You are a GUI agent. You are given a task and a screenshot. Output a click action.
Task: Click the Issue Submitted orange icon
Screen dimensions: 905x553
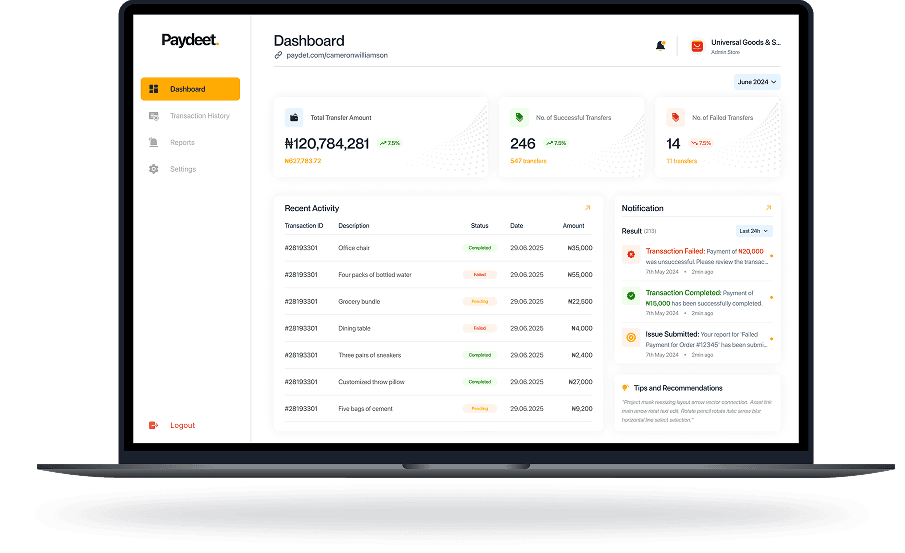coord(631,337)
